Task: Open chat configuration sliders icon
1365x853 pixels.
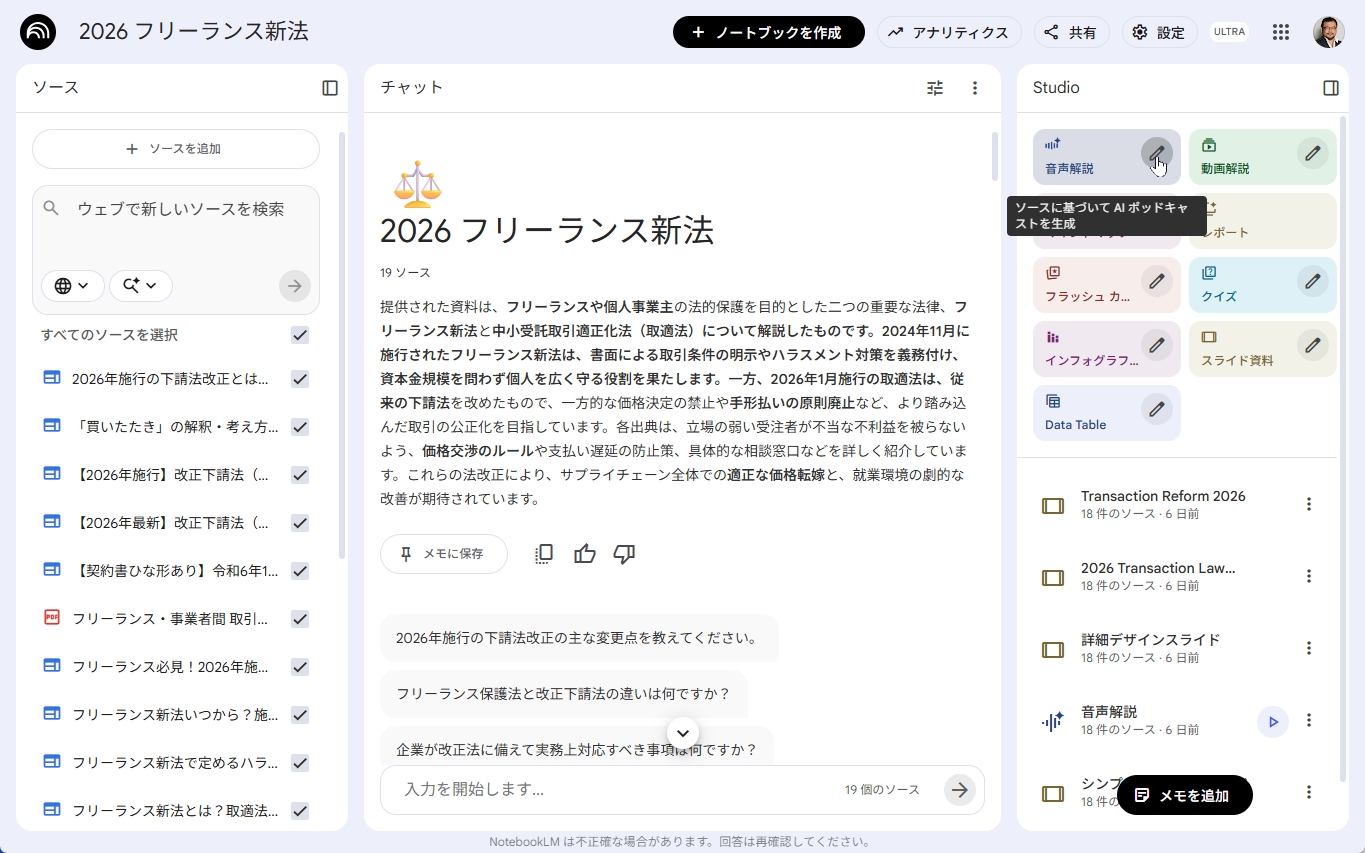Action: pos(935,88)
